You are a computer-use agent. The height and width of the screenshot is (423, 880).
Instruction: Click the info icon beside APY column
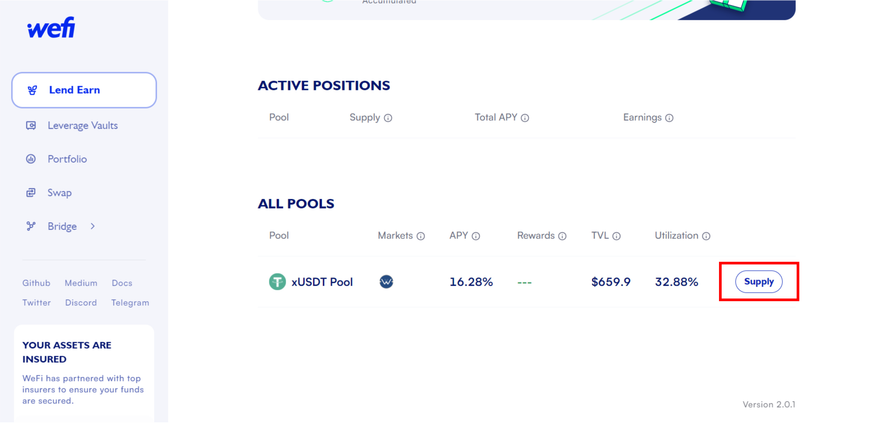click(x=476, y=237)
